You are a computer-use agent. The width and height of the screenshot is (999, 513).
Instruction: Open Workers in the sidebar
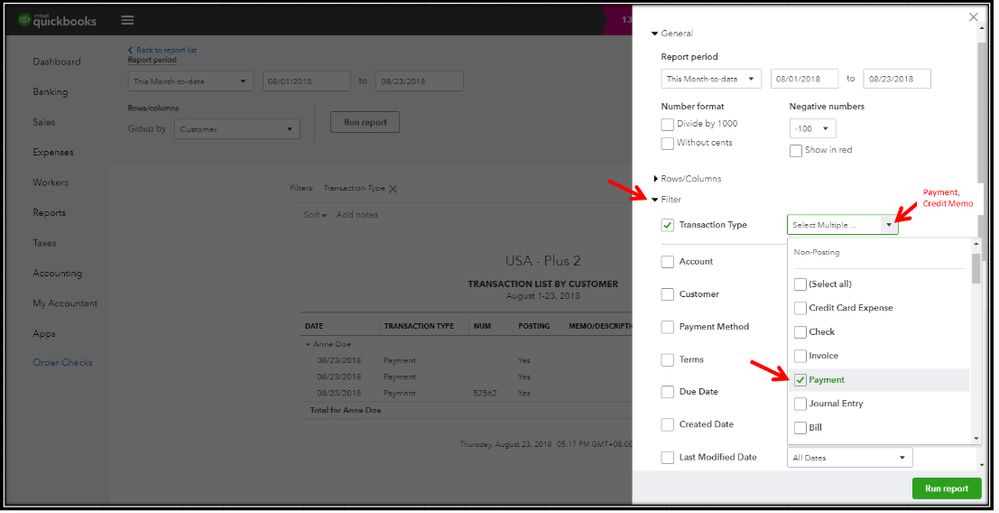pyautogui.click(x=50, y=183)
